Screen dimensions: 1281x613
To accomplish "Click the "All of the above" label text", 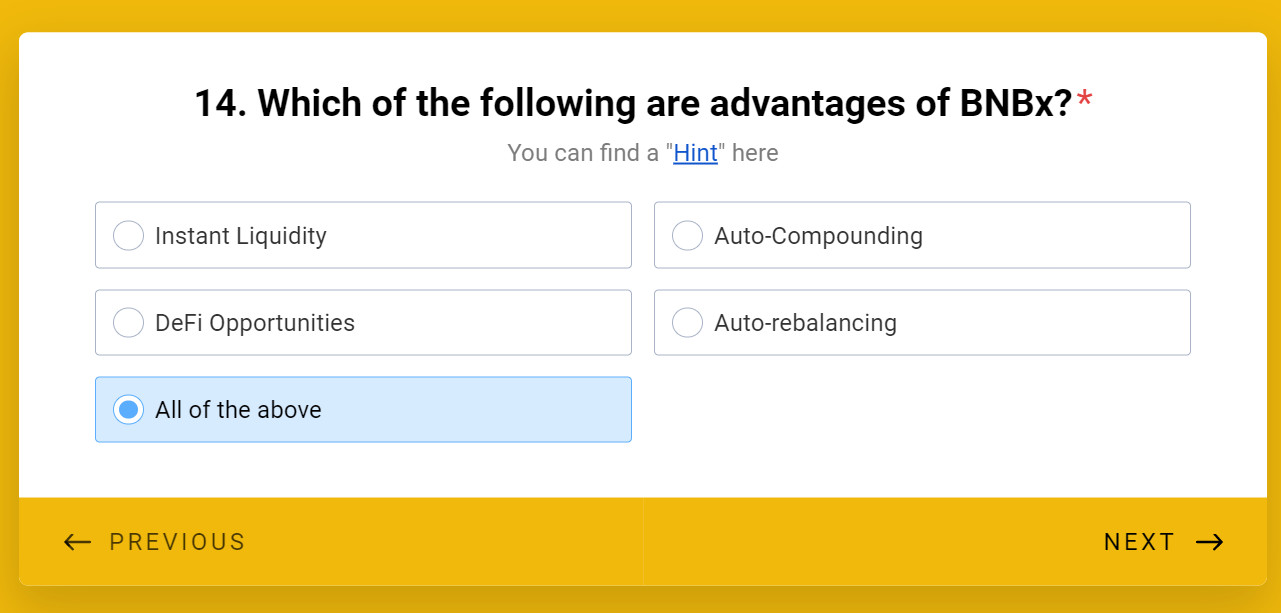I will pyautogui.click(x=238, y=410).
